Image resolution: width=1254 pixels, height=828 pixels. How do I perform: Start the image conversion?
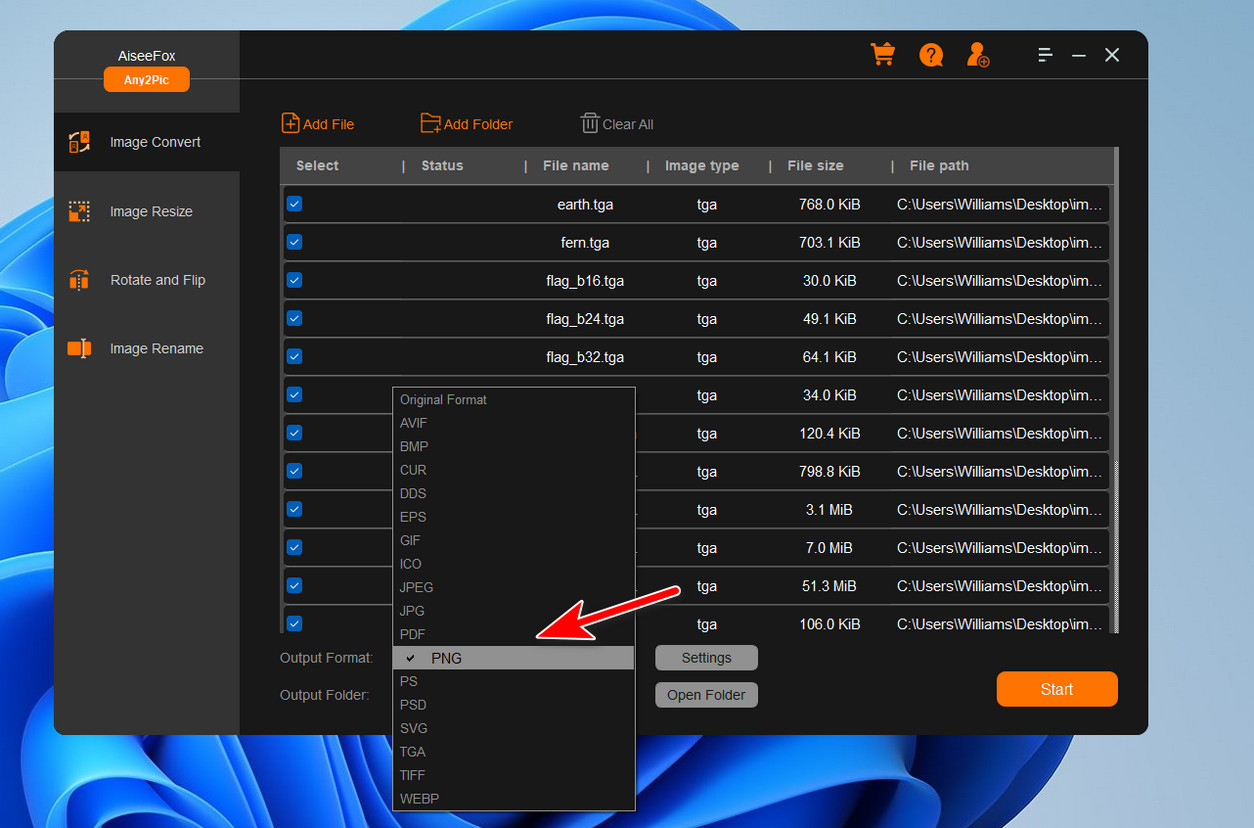pos(1057,689)
